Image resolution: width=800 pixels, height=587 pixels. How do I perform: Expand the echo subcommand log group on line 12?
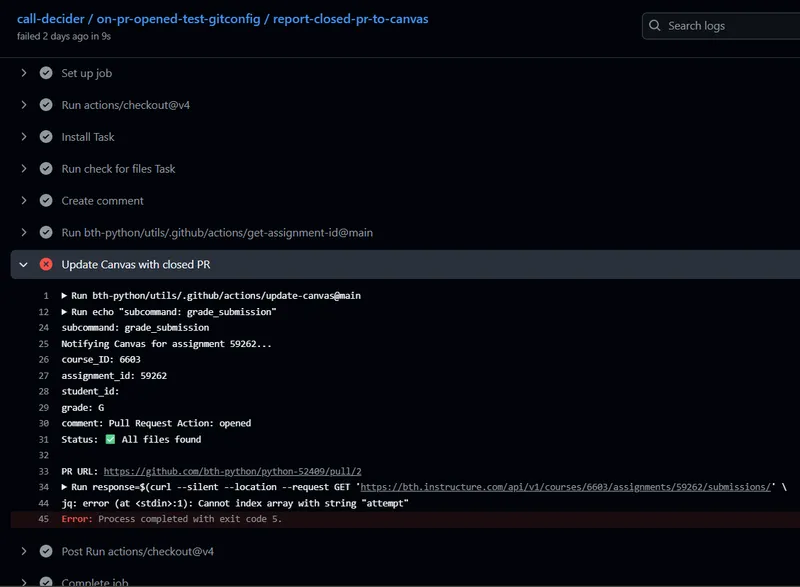tap(65, 312)
